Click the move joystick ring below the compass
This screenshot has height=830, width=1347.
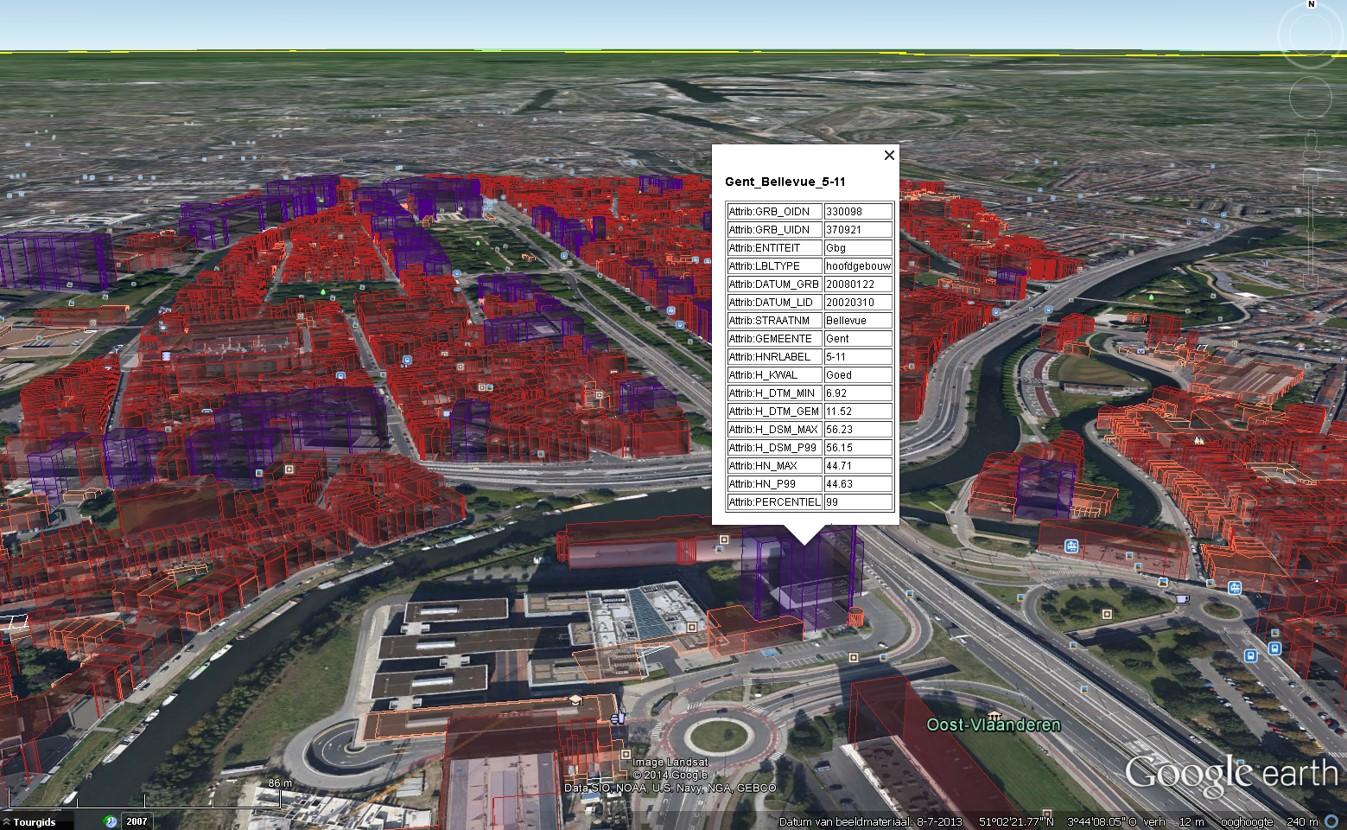tap(1310, 97)
